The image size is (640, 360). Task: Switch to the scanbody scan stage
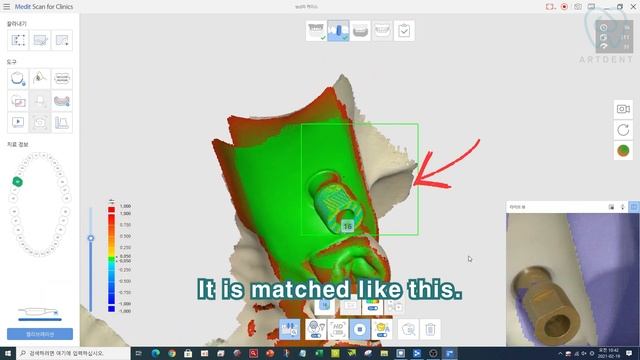pyautogui.click(x=338, y=31)
